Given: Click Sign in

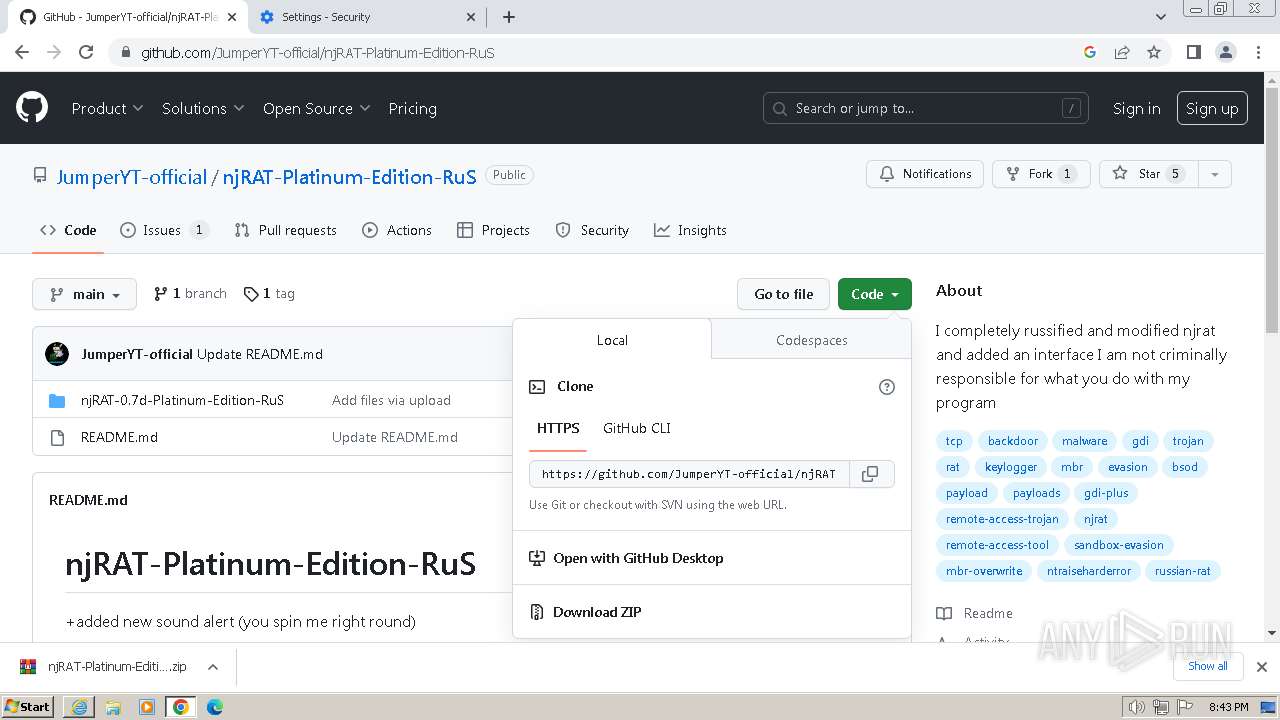Looking at the screenshot, I should click(1137, 108).
